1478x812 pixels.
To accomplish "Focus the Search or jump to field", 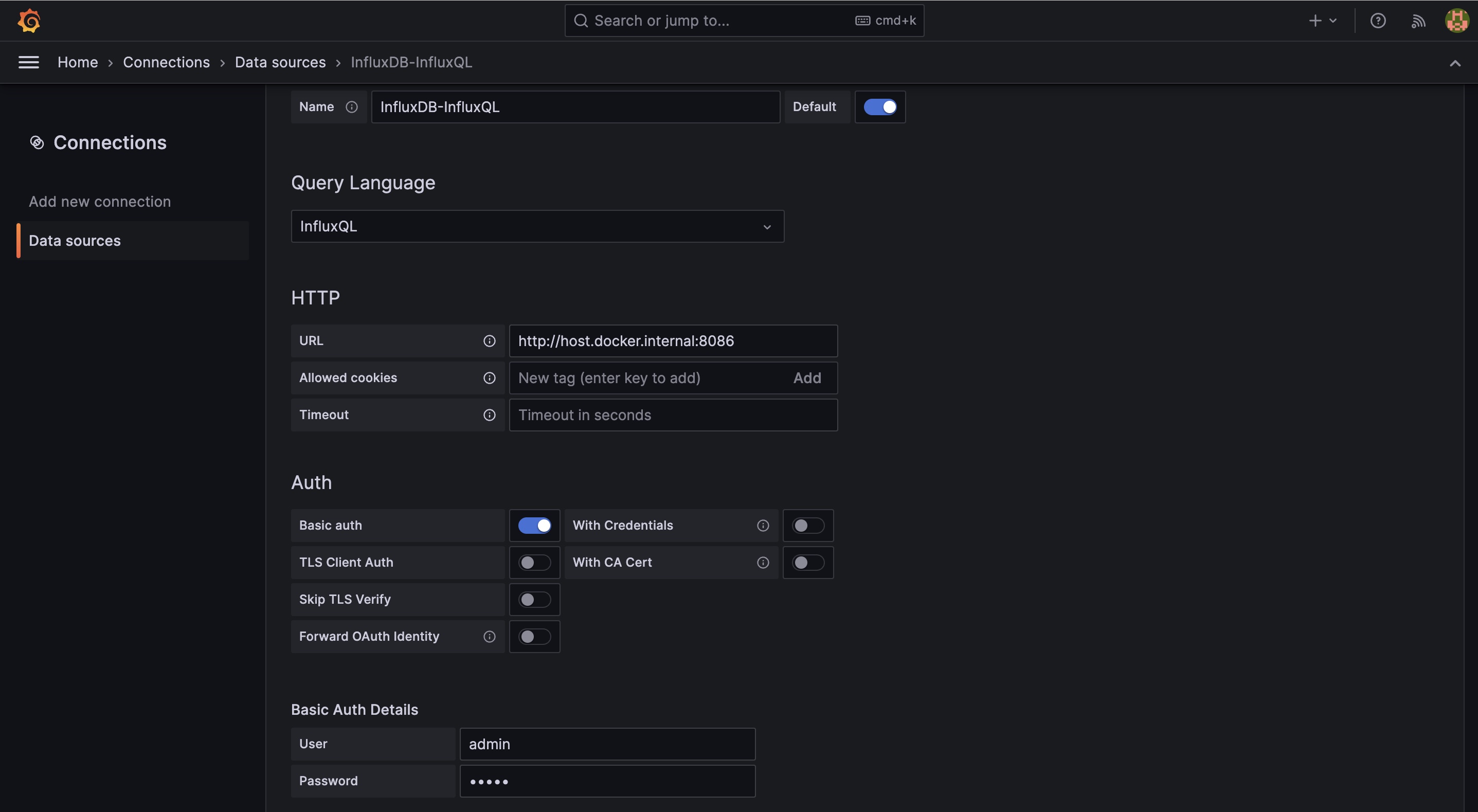I will tap(744, 21).
